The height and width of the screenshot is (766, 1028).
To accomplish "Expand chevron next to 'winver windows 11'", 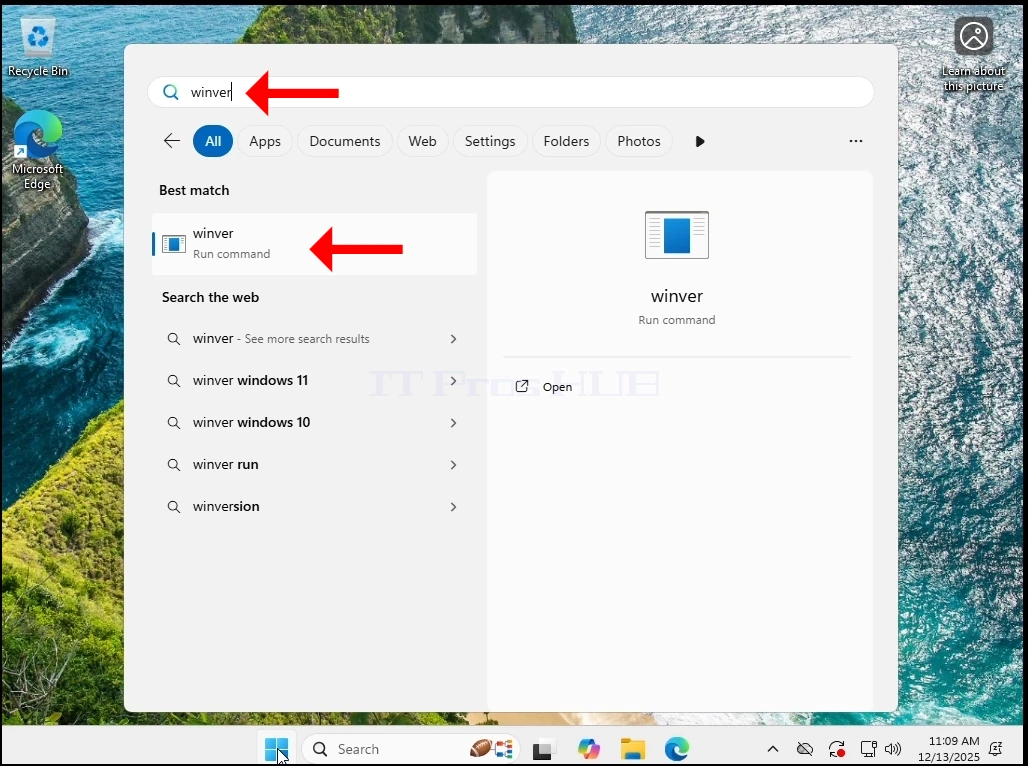I will tap(453, 380).
